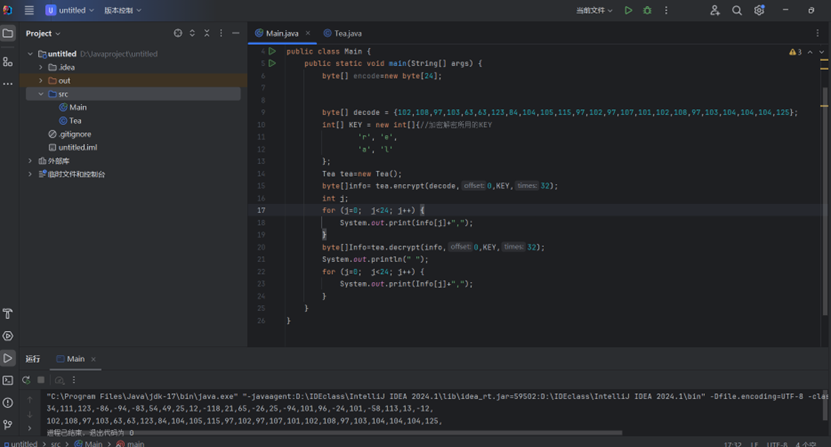The image size is (831, 447).
Task: Switch to the Tea.java editor tab
Action: pos(347,33)
